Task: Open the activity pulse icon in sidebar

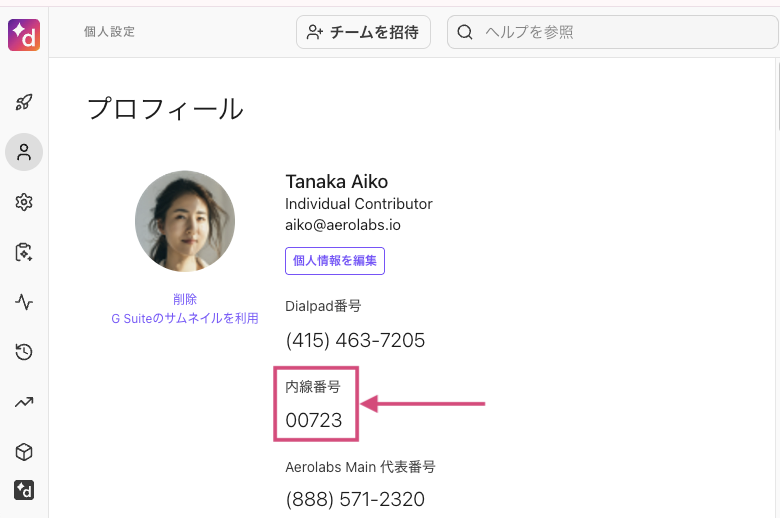Action: pyautogui.click(x=24, y=302)
